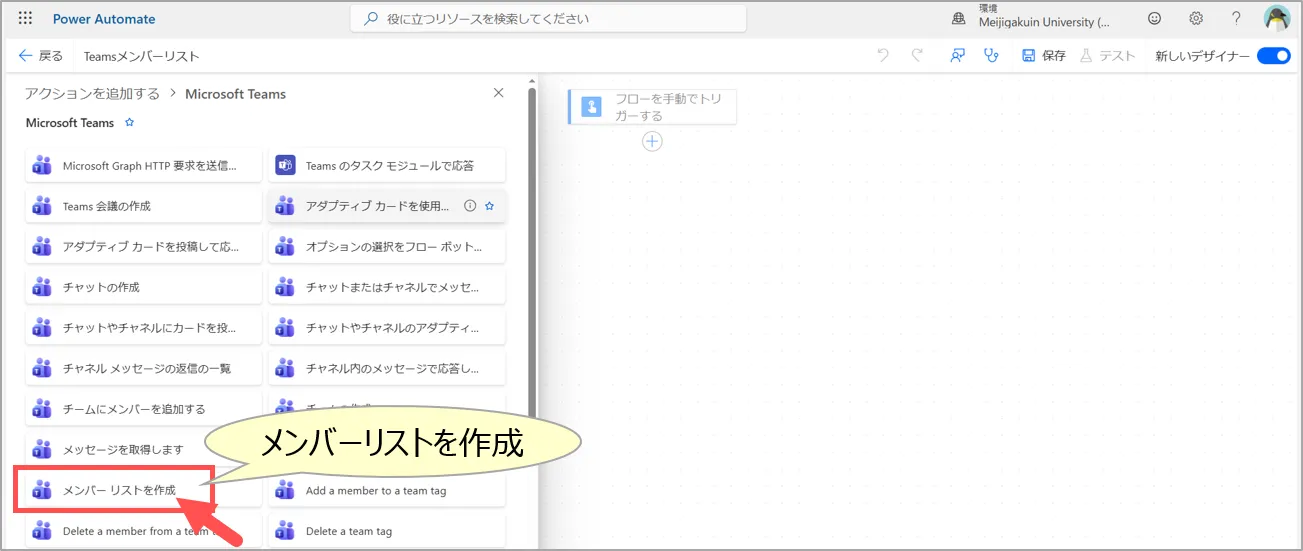This screenshot has height=551, width=1303.
Task: Click the 戻る back button
Action: [x=41, y=56]
